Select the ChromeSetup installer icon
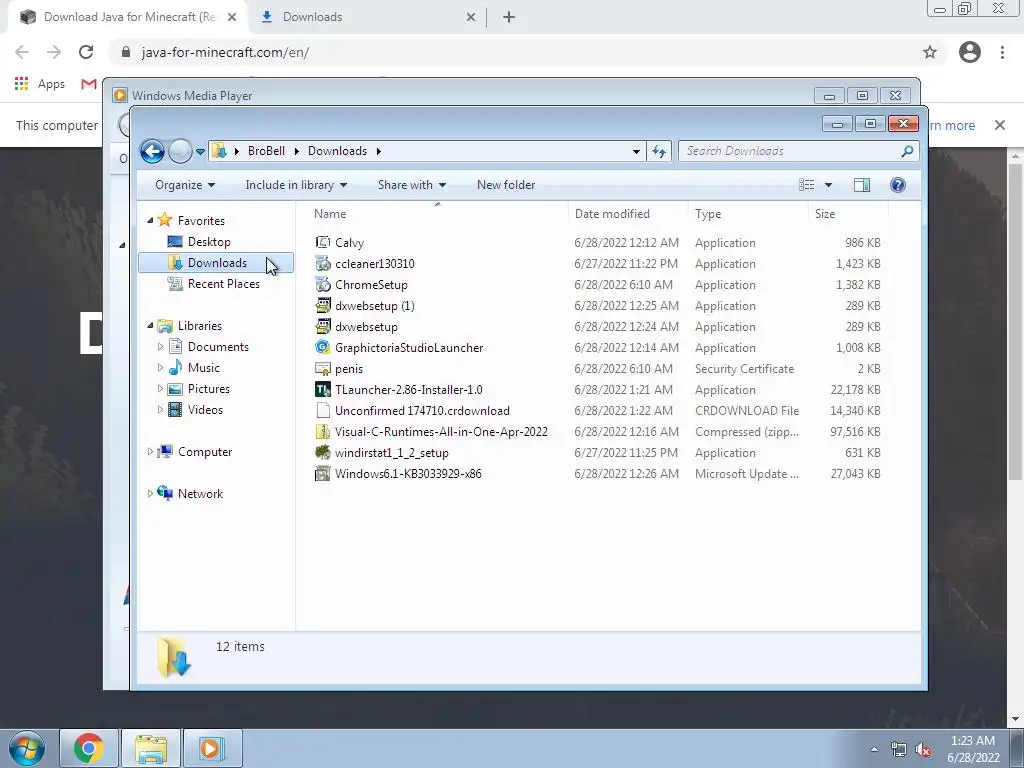This screenshot has height=768, width=1024. click(x=323, y=285)
